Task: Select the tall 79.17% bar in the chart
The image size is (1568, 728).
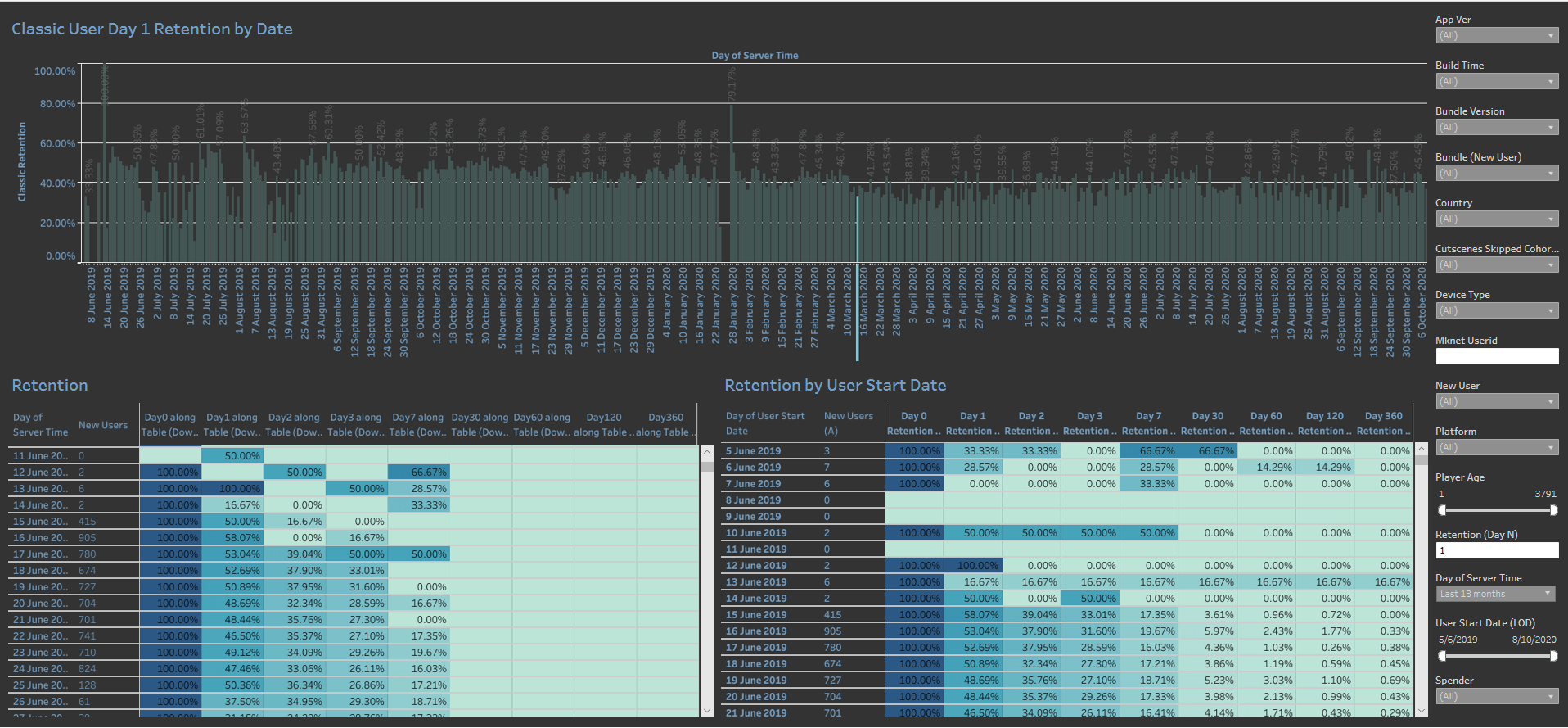Action: (x=731, y=183)
